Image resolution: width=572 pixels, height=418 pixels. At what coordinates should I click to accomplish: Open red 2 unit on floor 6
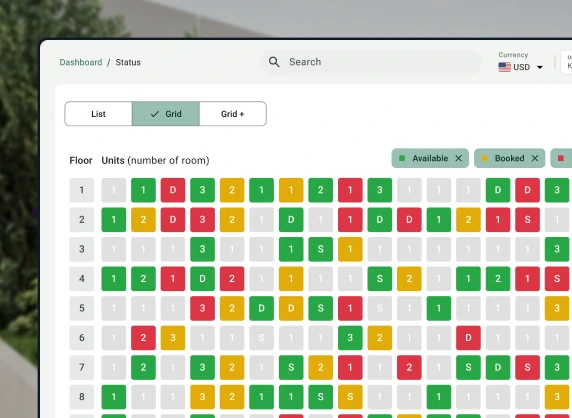[143, 338]
